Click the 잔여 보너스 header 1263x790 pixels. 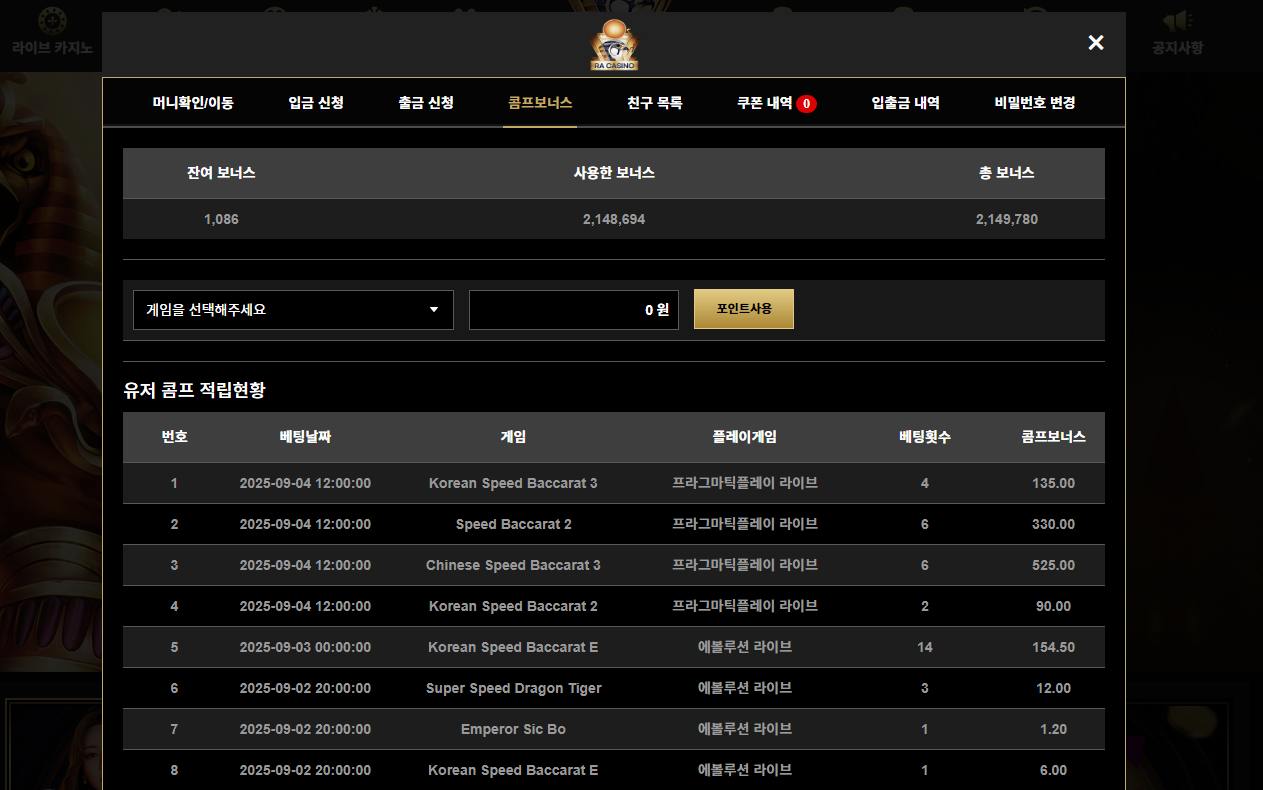pyautogui.click(x=221, y=173)
